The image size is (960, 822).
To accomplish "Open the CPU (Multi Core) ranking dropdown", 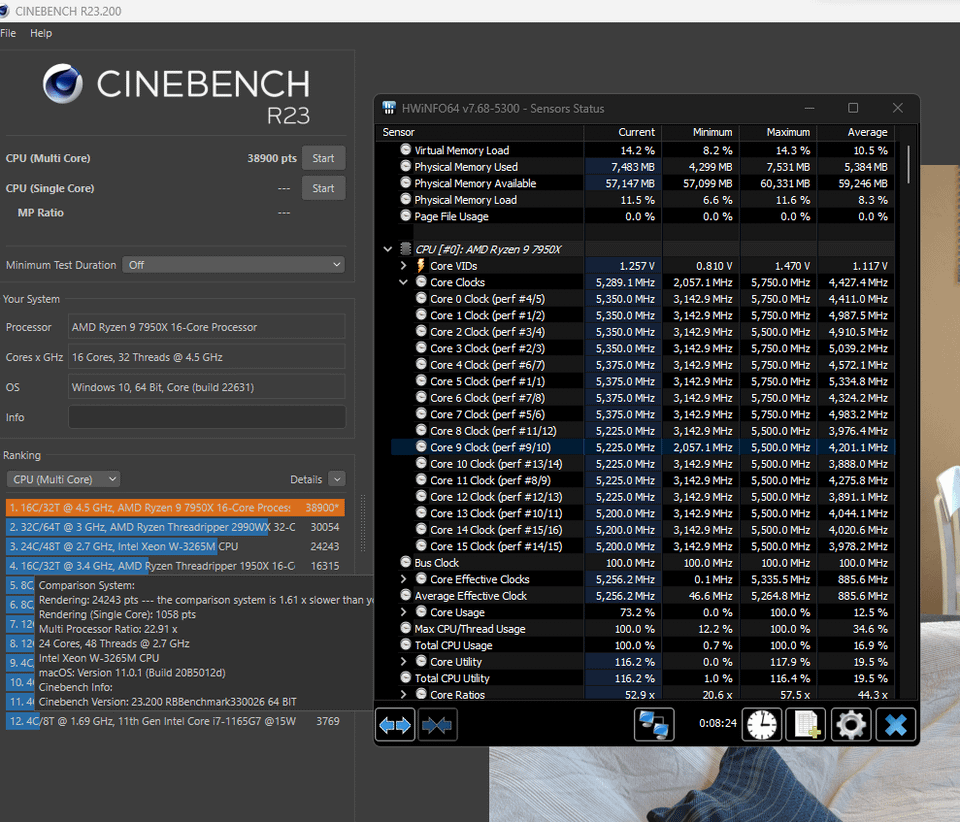I will click(x=64, y=479).
